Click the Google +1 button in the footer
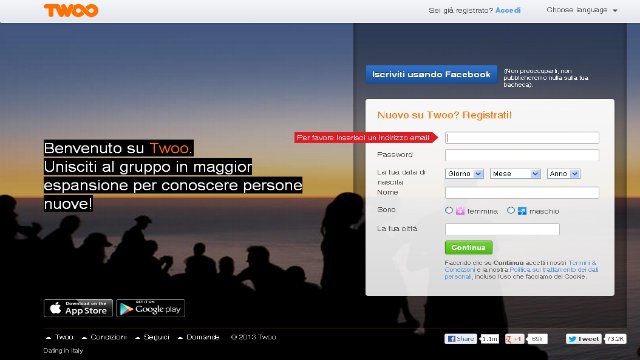 point(514,339)
